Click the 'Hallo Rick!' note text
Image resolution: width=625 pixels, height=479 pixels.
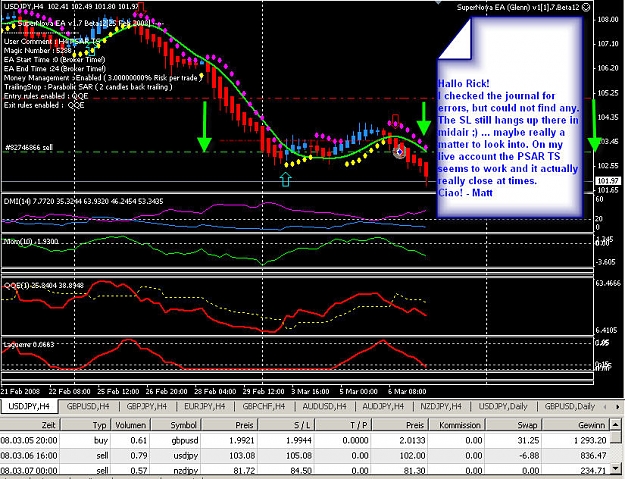tap(464, 84)
